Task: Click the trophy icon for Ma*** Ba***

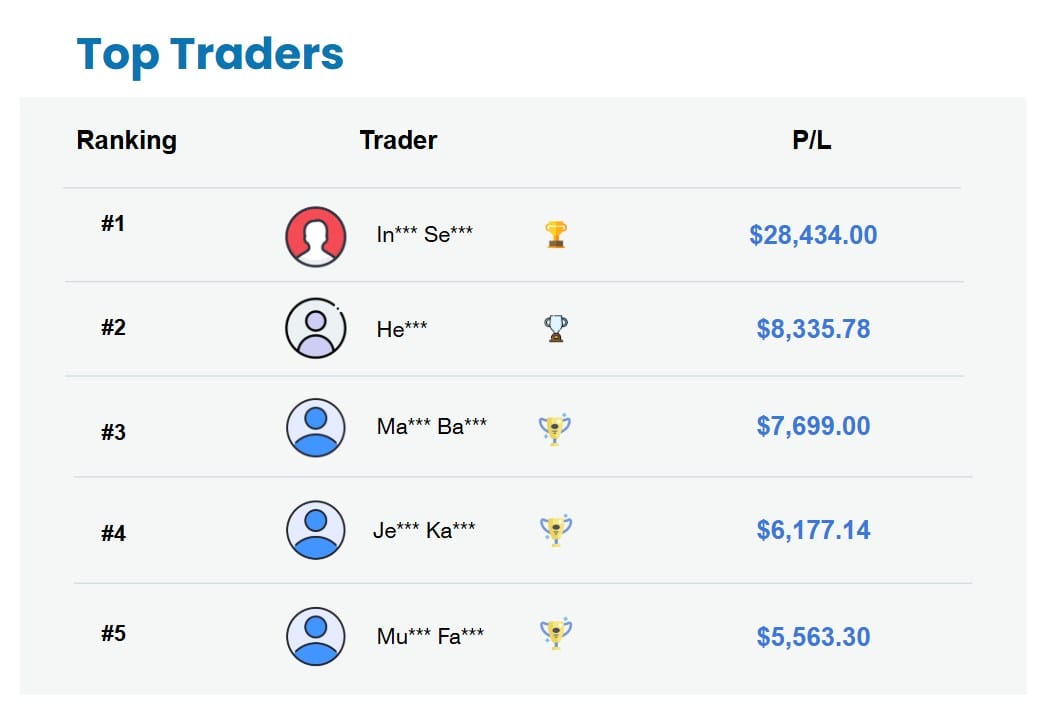Action: pyautogui.click(x=555, y=429)
